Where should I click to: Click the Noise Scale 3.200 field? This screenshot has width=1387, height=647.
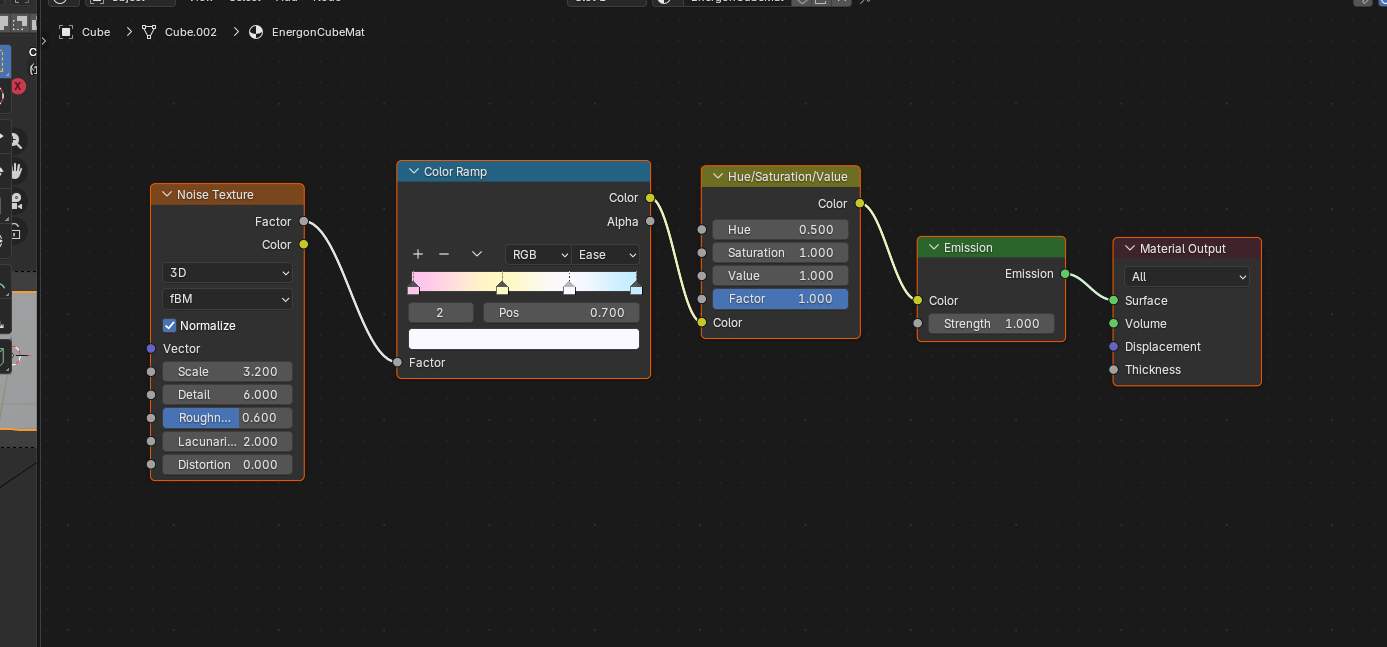click(228, 372)
